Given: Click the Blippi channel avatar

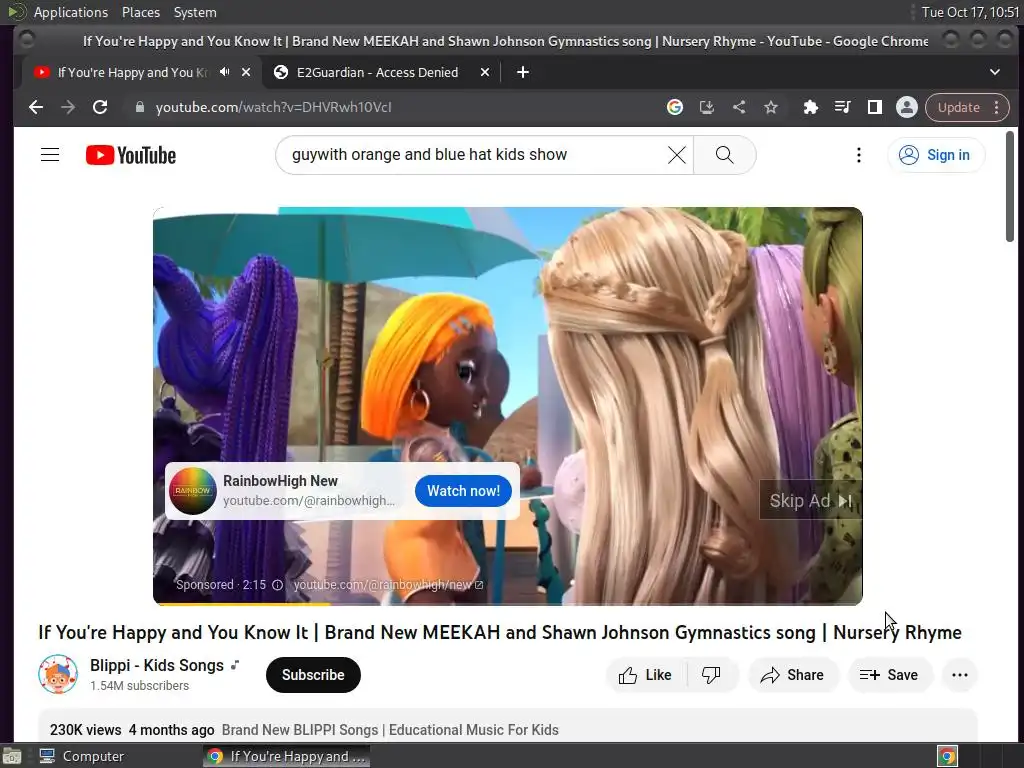Looking at the screenshot, I should [58, 674].
